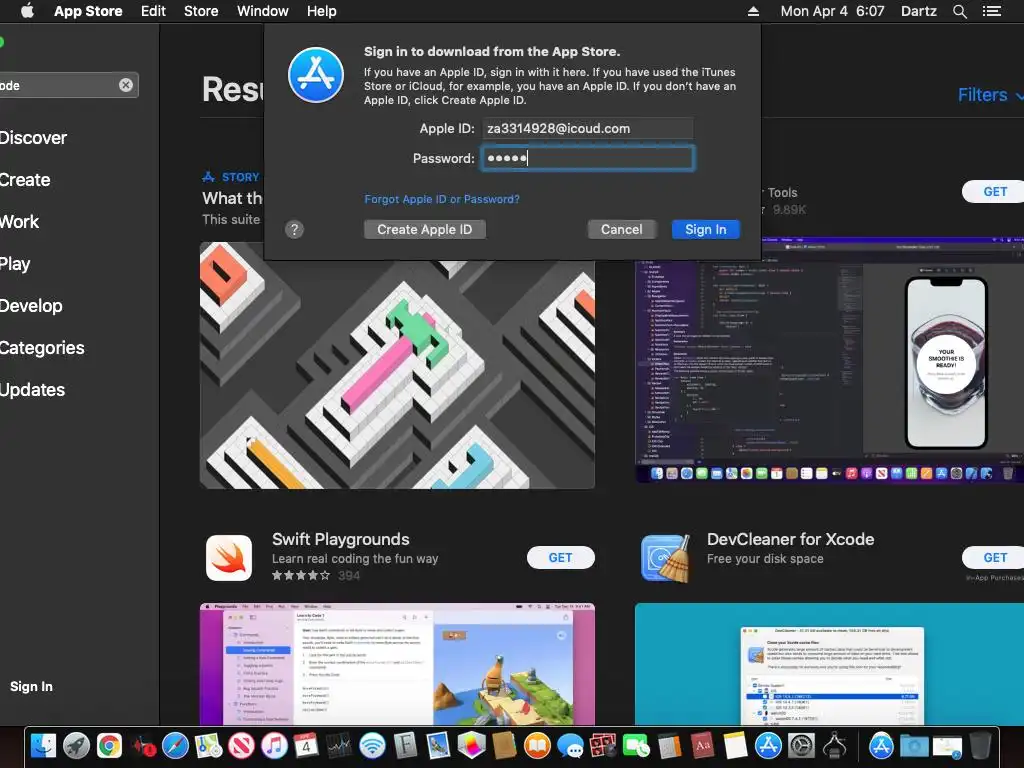Open Dictionary Aa icon in Dock

(x=703, y=745)
